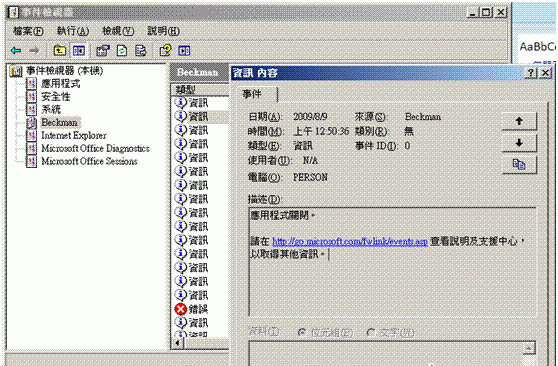
Task: Click the 類型 column header
Action: (x=200, y=90)
